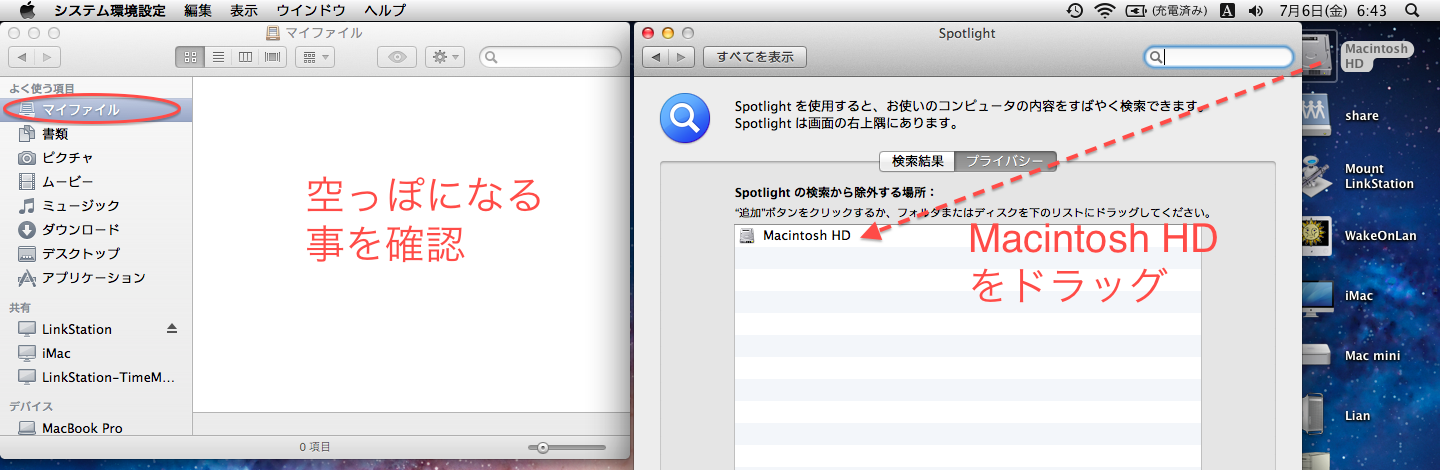Switch Finder to icon view
This screenshot has width=1440, height=470.
point(189,57)
